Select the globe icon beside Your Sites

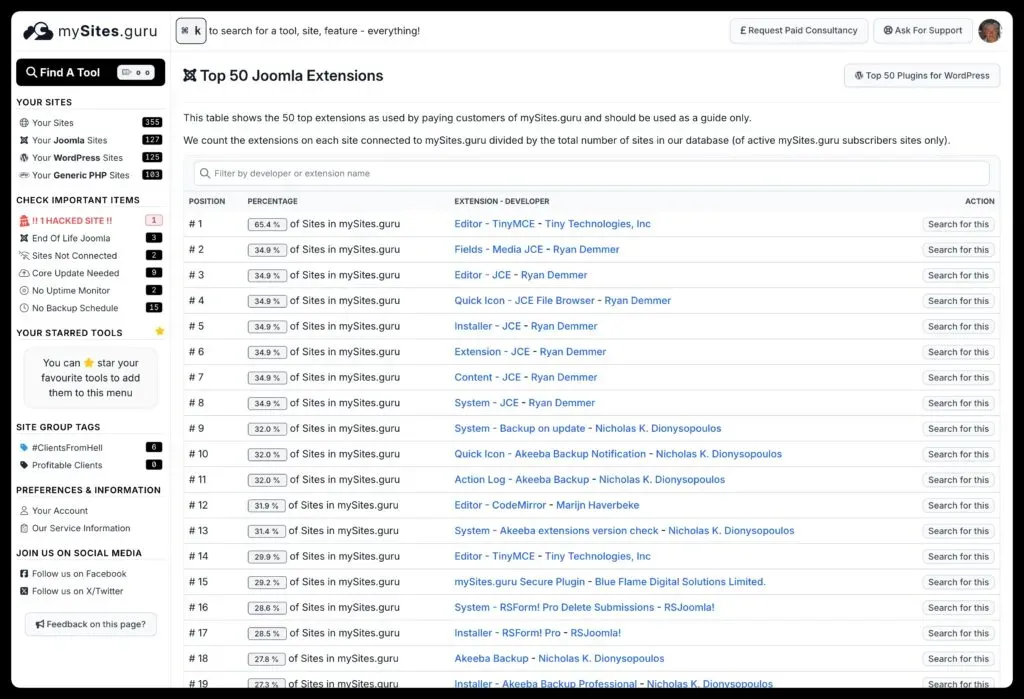click(22, 124)
